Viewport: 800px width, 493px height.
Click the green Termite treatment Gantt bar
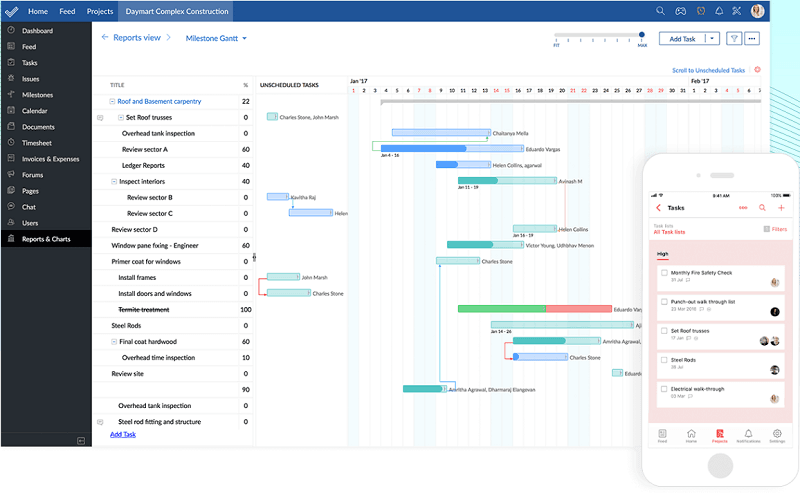coord(502,309)
